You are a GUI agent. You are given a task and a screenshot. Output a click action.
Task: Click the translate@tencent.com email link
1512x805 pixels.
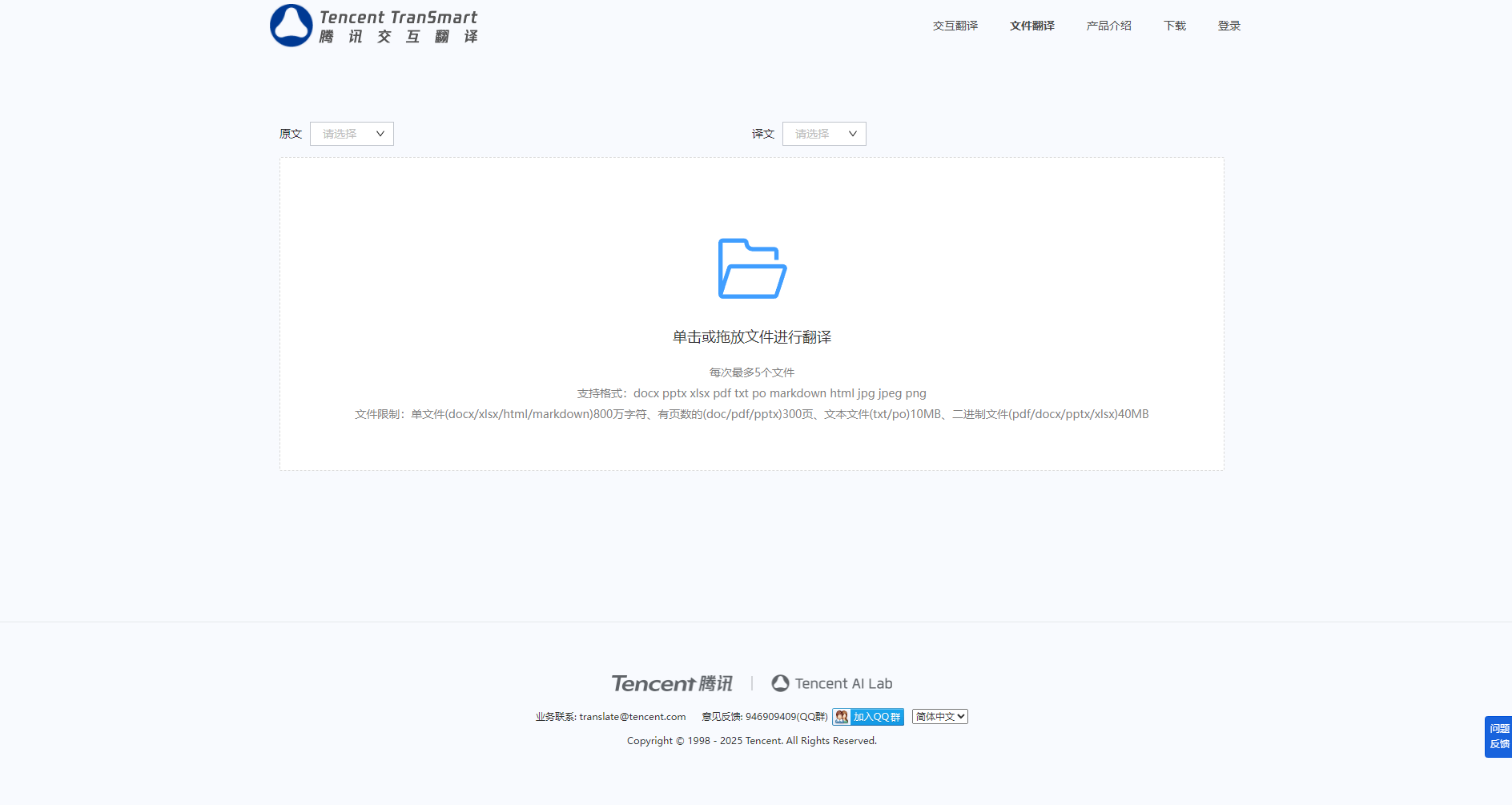pos(632,716)
